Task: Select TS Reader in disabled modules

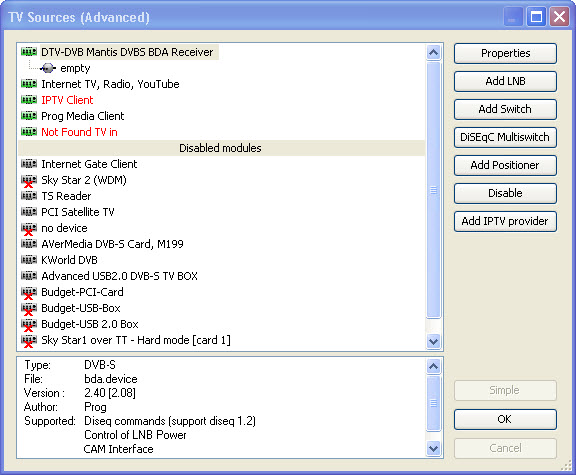Action: [x=66, y=196]
